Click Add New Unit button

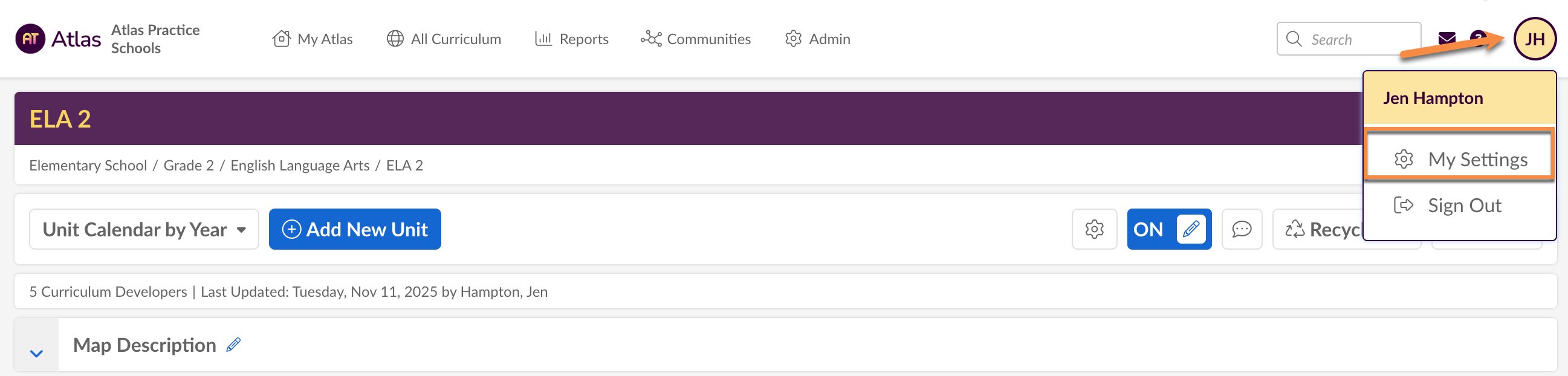tap(355, 229)
